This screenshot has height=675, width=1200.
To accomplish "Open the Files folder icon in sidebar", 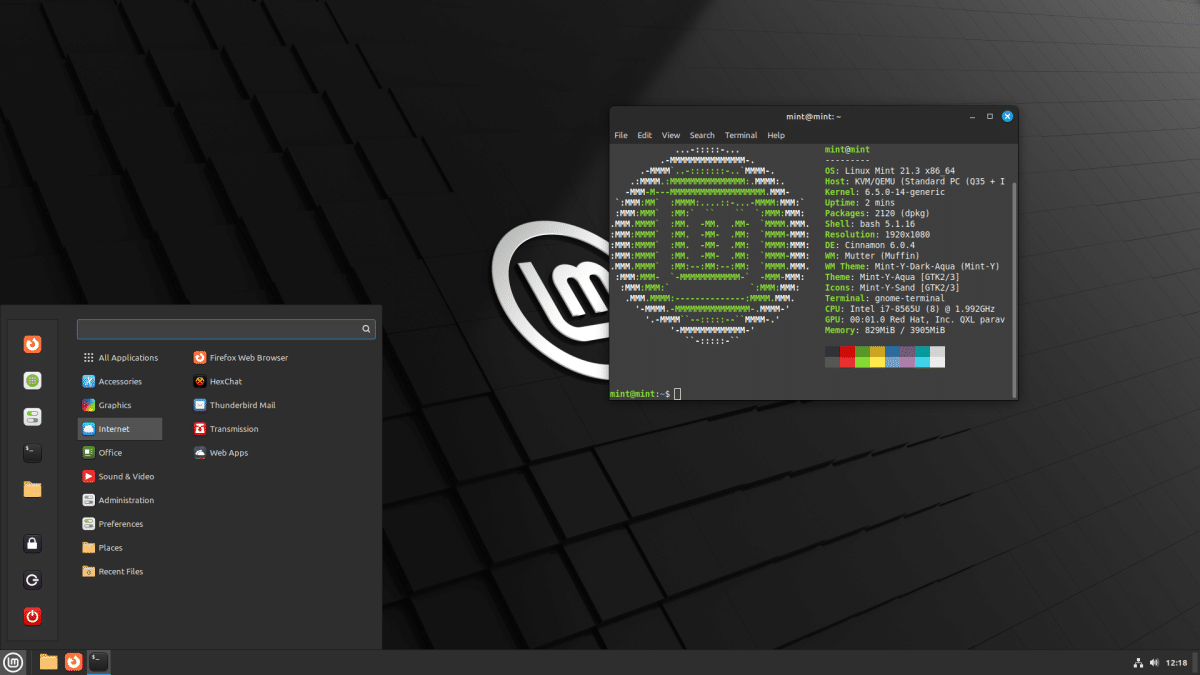I will point(32,489).
